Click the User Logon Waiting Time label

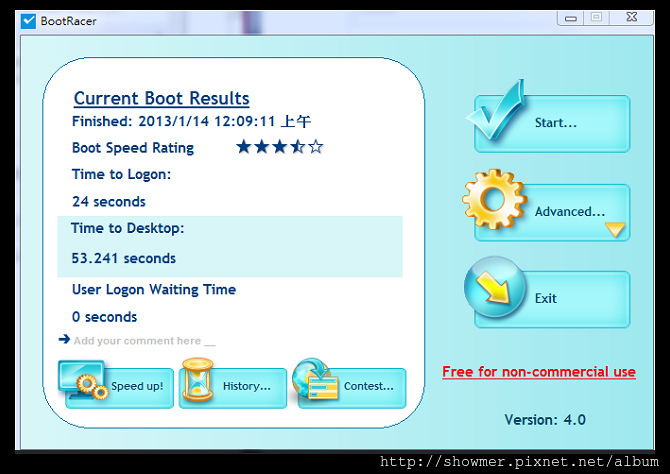(154, 290)
